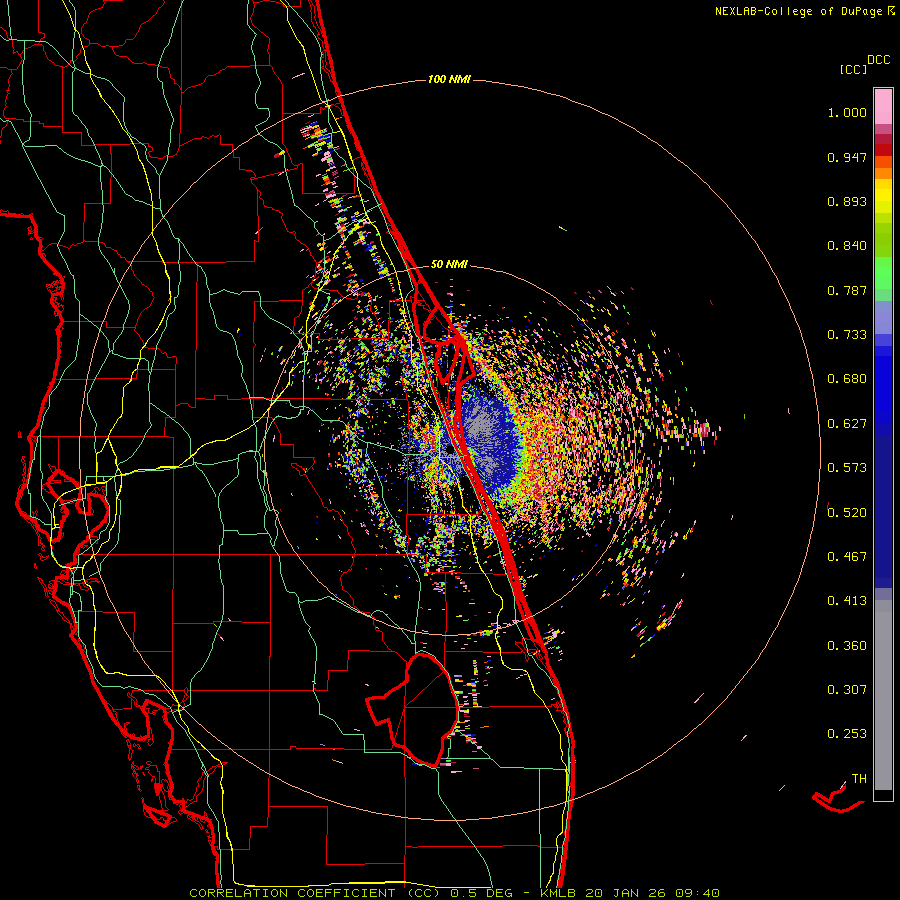Viewport: 900px width, 900px height.
Task: Click the DCC label above the color scale
Action: (x=878, y=60)
